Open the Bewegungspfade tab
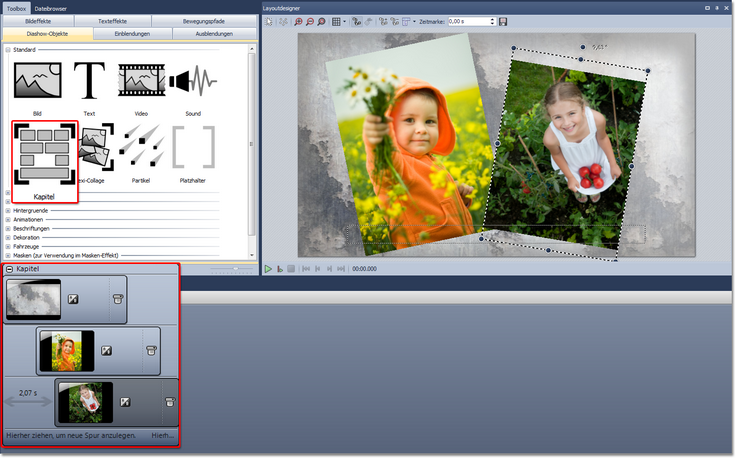Image resolution: width=736 pixels, height=458 pixels. [x=209, y=21]
